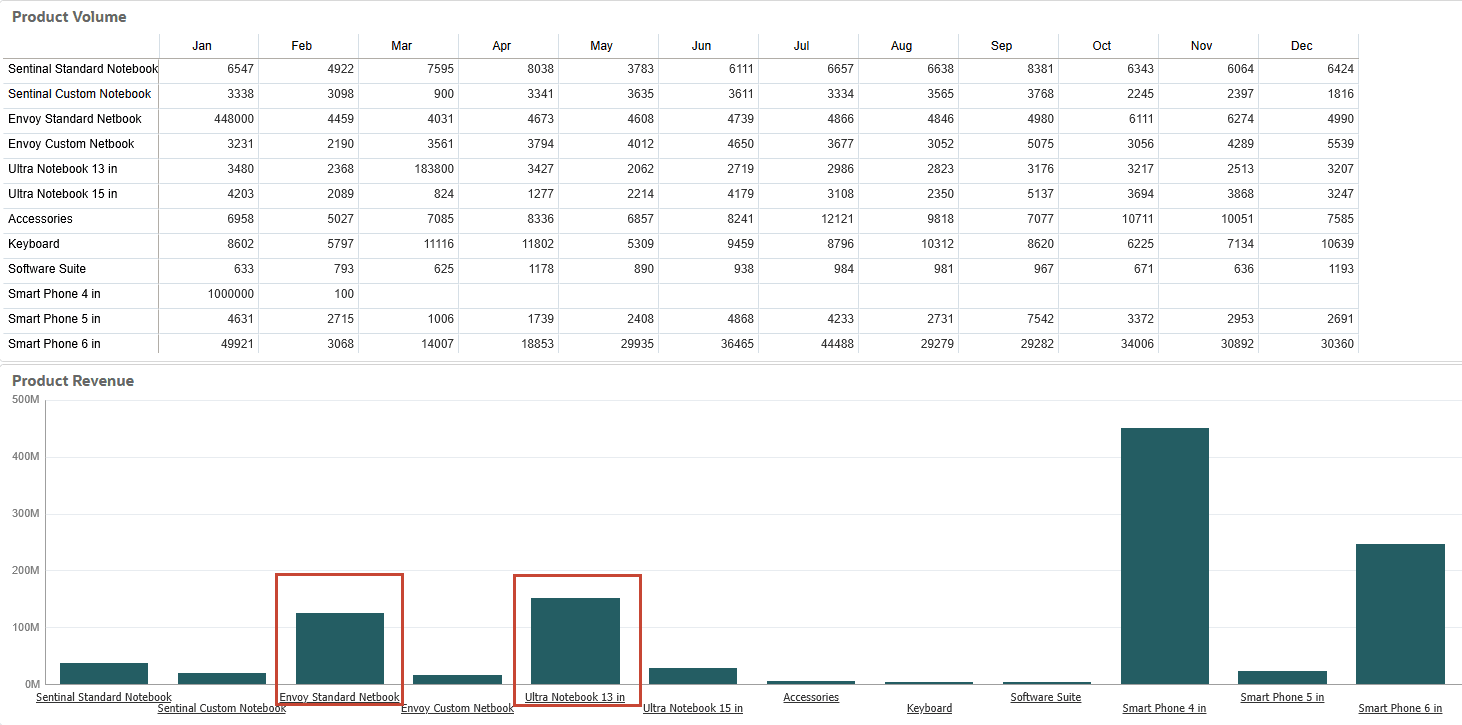
Task: Open the Software Suite link
Action: [x=1046, y=697]
